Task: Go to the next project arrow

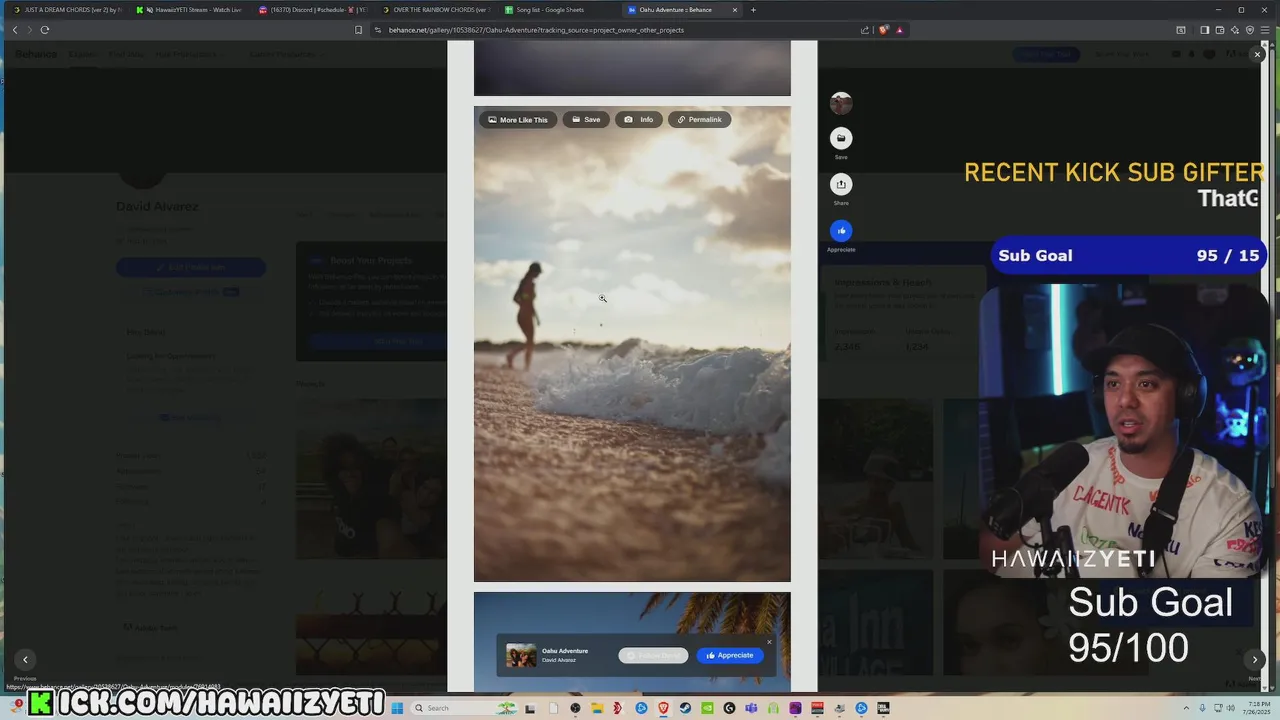Action: coord(1255,659)
